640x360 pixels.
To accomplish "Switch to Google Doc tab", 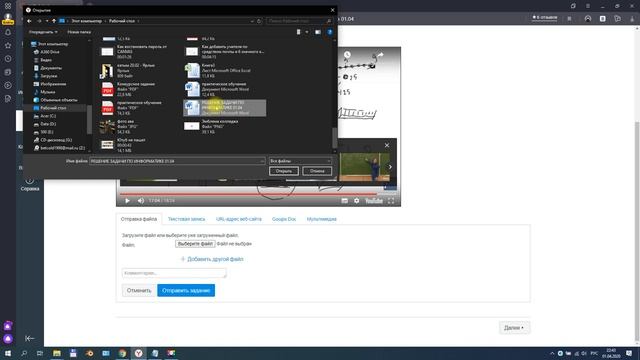I will pos(284,219).
